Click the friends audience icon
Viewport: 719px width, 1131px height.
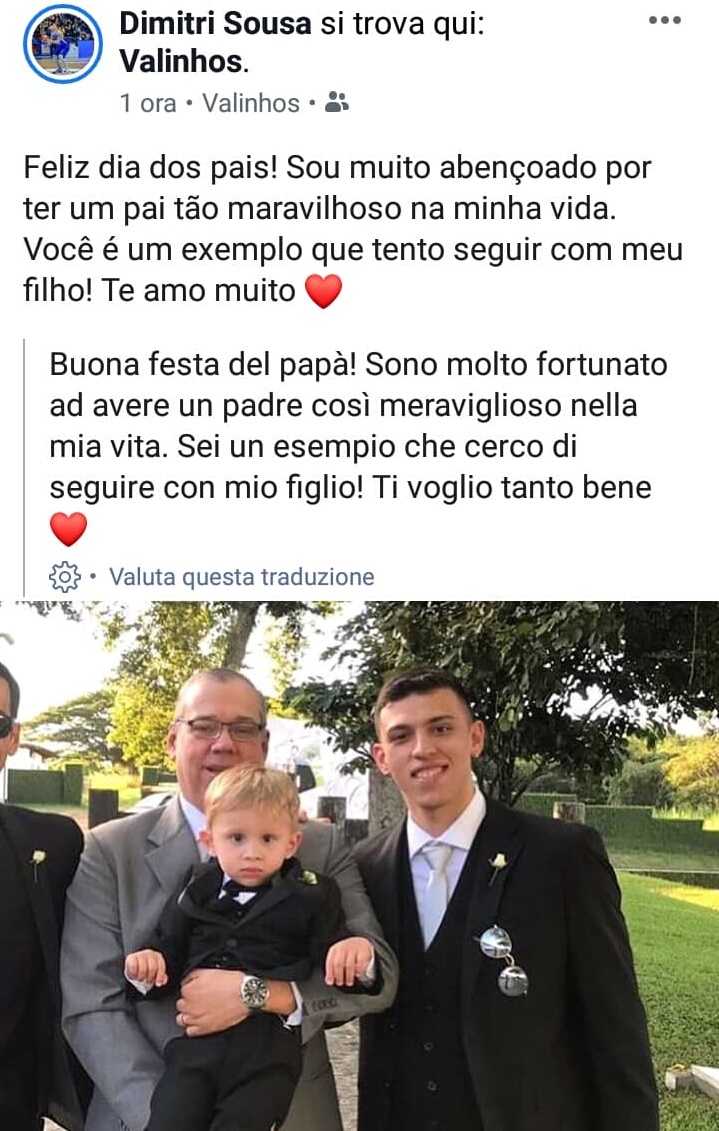(x=337, y=102)
